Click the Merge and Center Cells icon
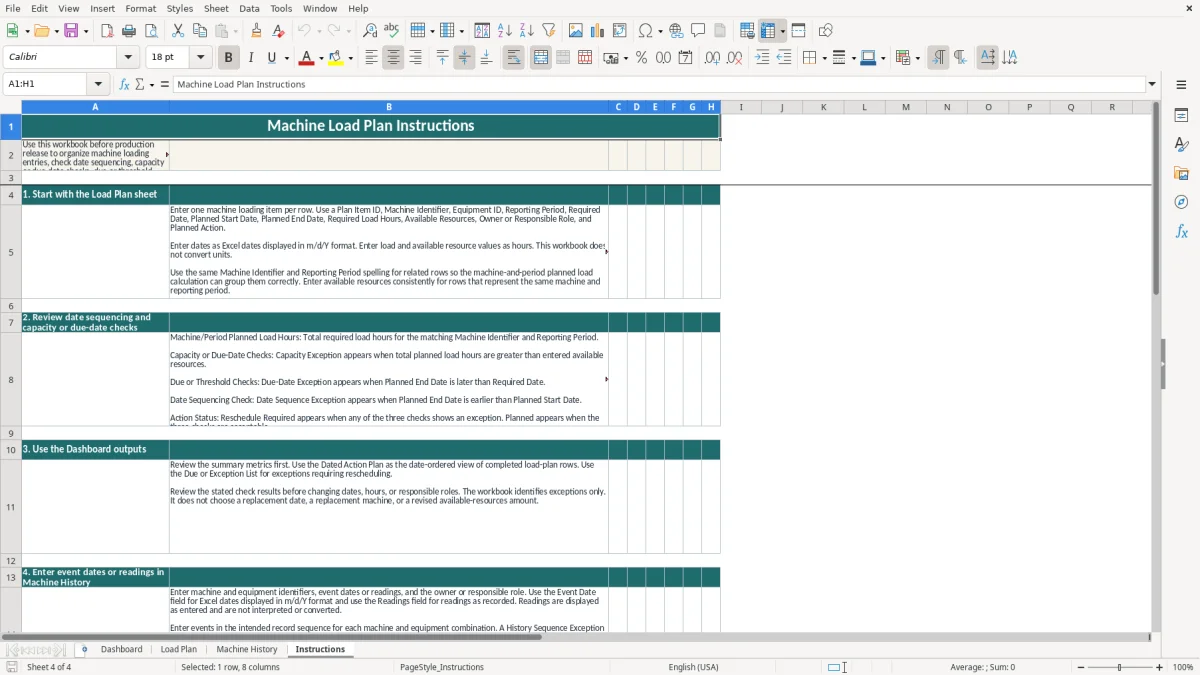 541,58
